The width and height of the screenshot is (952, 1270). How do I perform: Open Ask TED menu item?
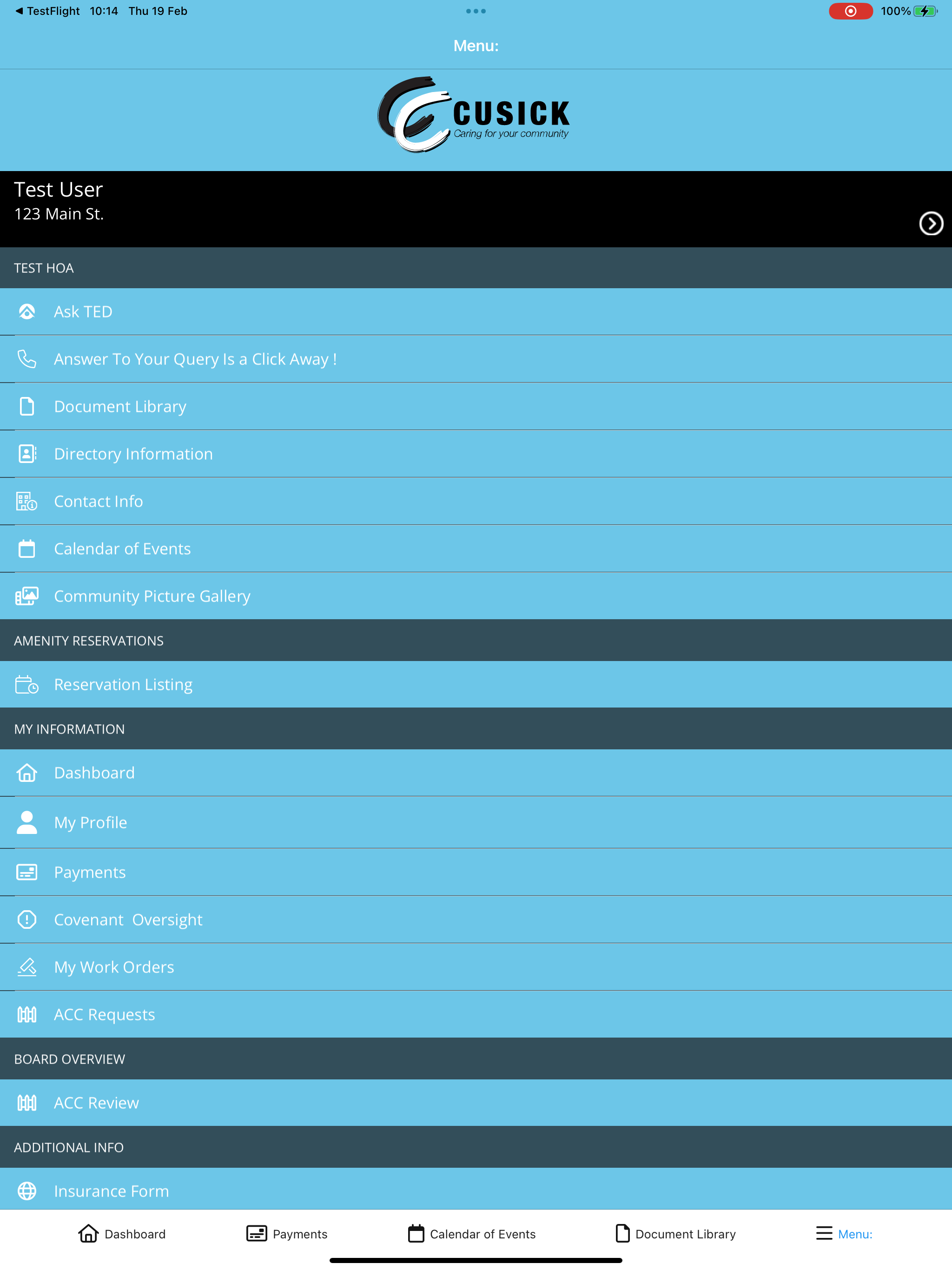(476, 312)
